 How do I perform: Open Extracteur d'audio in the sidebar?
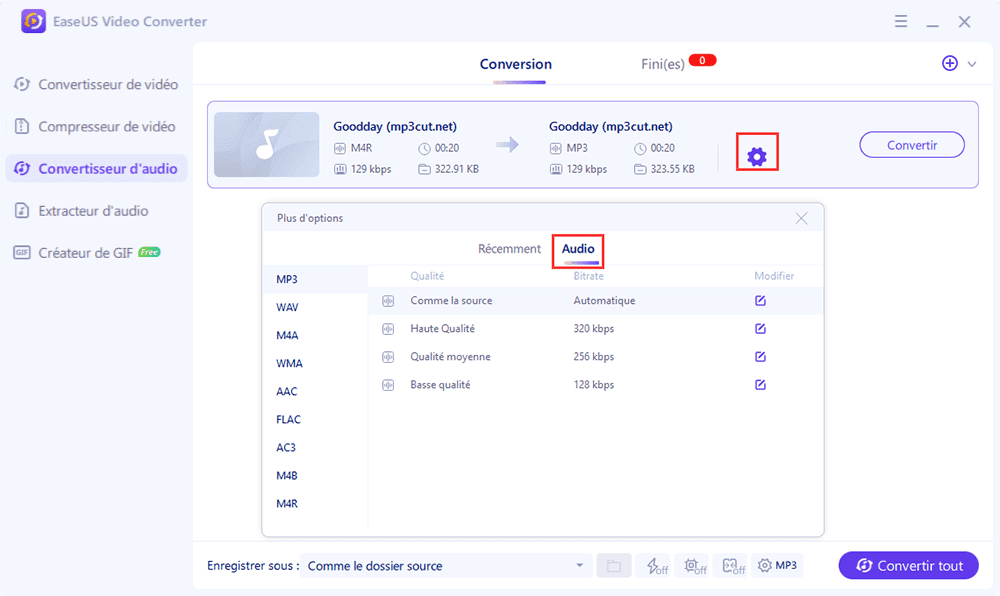click(x=93, y=211)
